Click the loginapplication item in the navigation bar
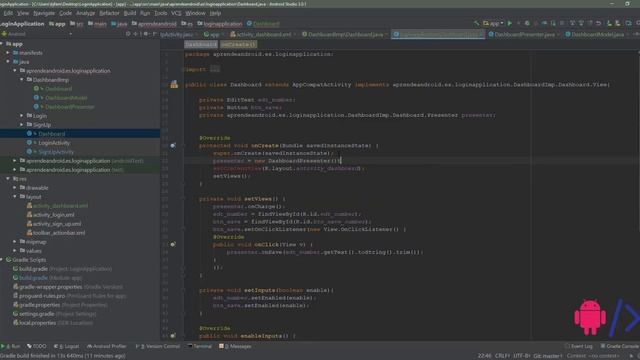 (220, 24)
